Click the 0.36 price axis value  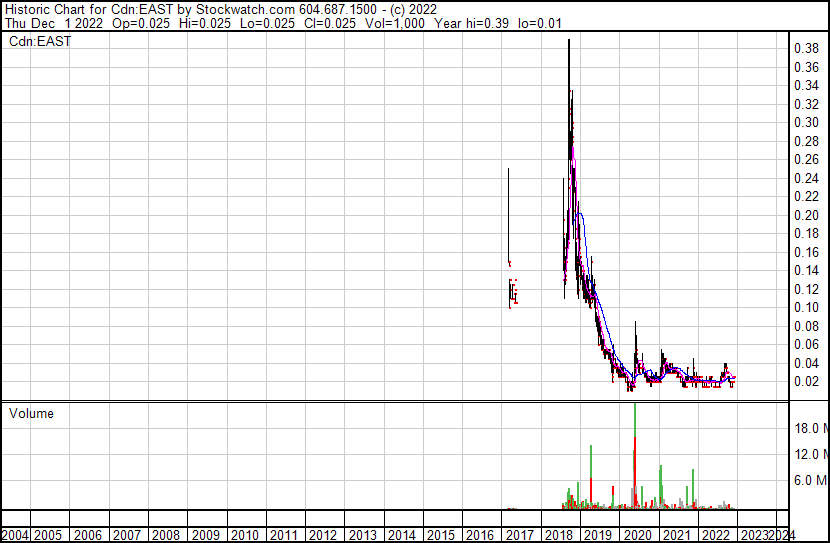806,67
